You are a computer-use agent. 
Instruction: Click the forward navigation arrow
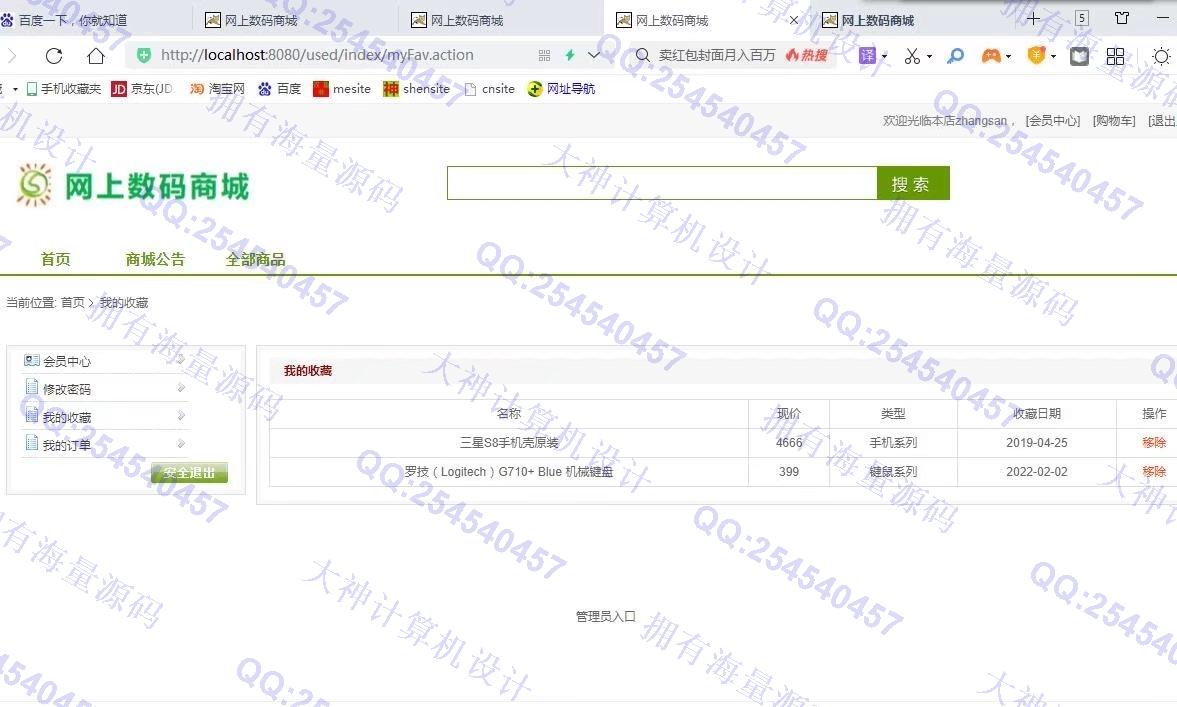click(11, 56)
